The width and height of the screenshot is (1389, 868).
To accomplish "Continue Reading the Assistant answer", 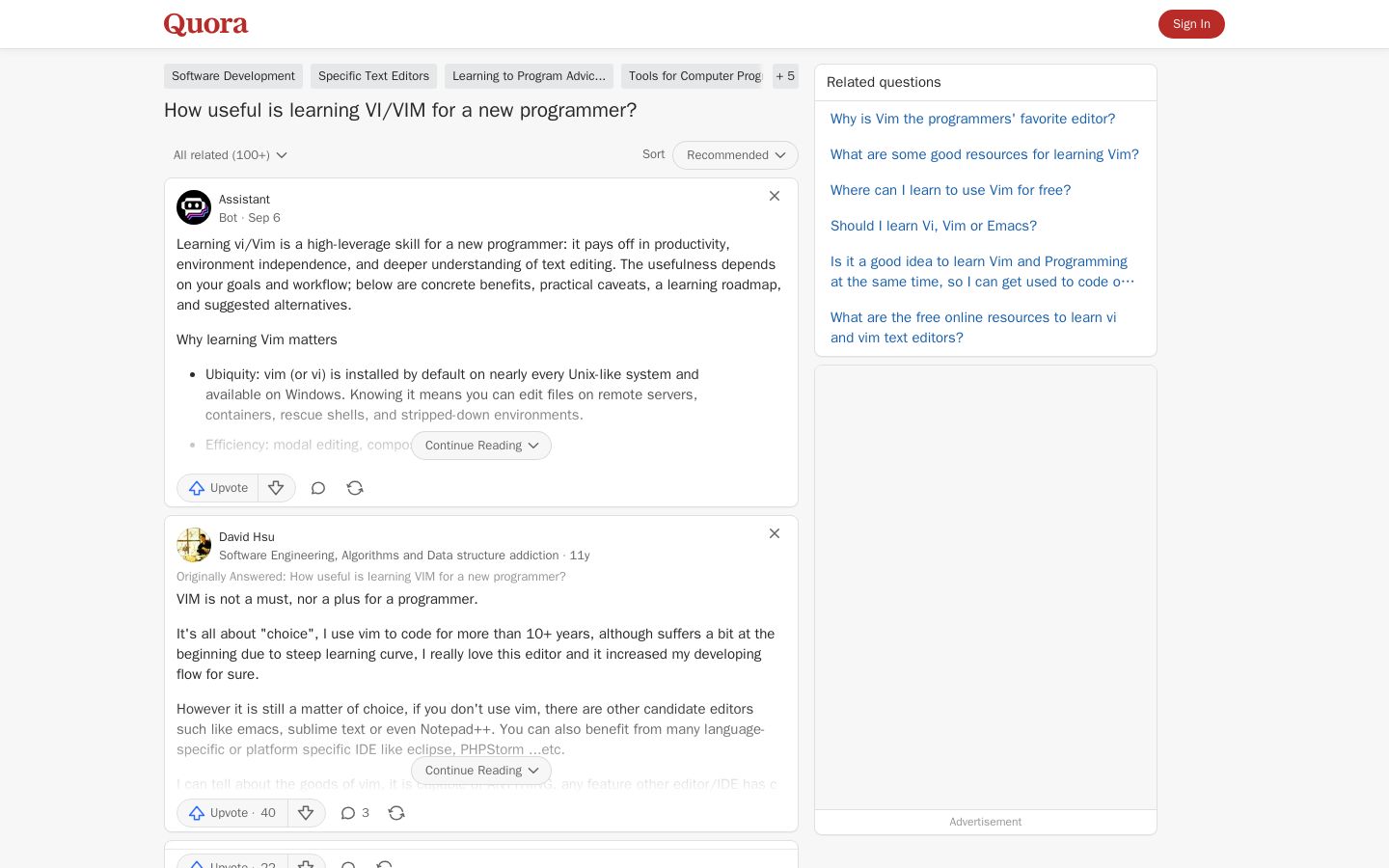I will pos(481,446).
